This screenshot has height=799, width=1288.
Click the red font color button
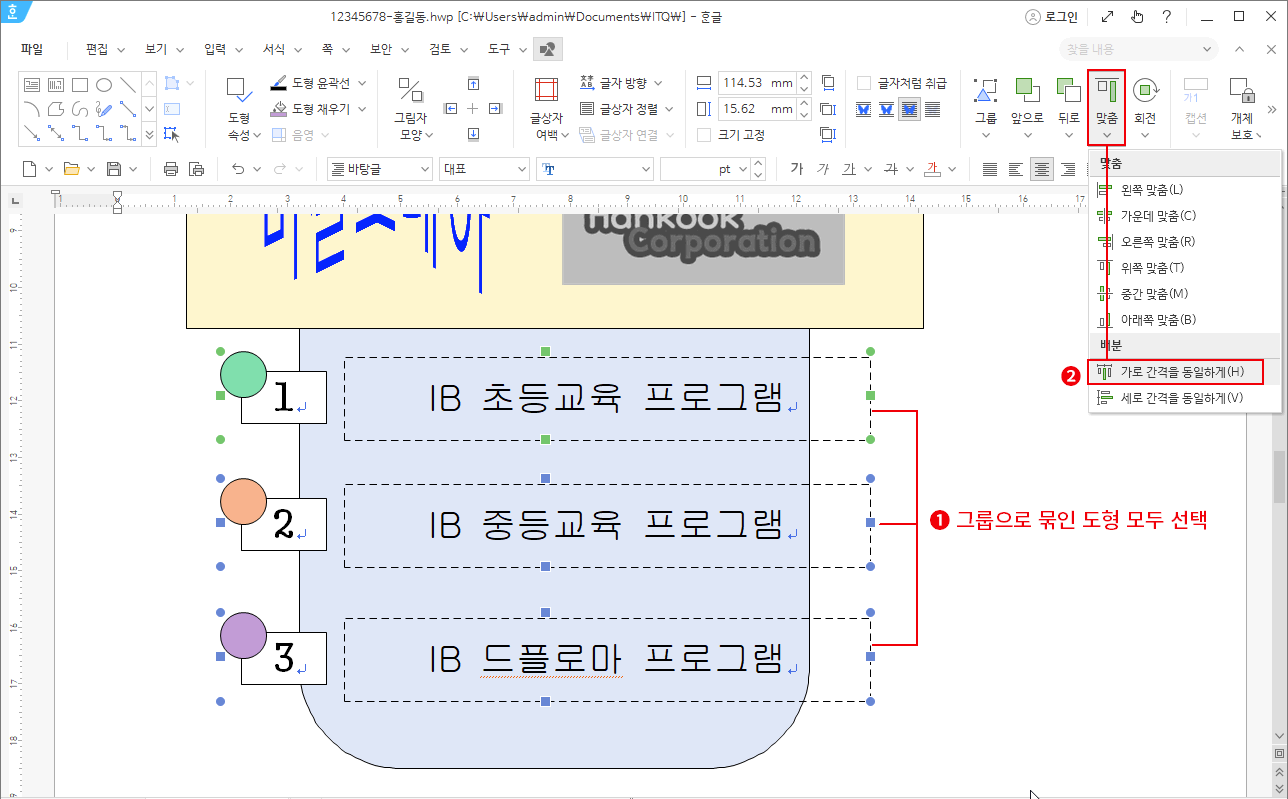pos(932,169)
